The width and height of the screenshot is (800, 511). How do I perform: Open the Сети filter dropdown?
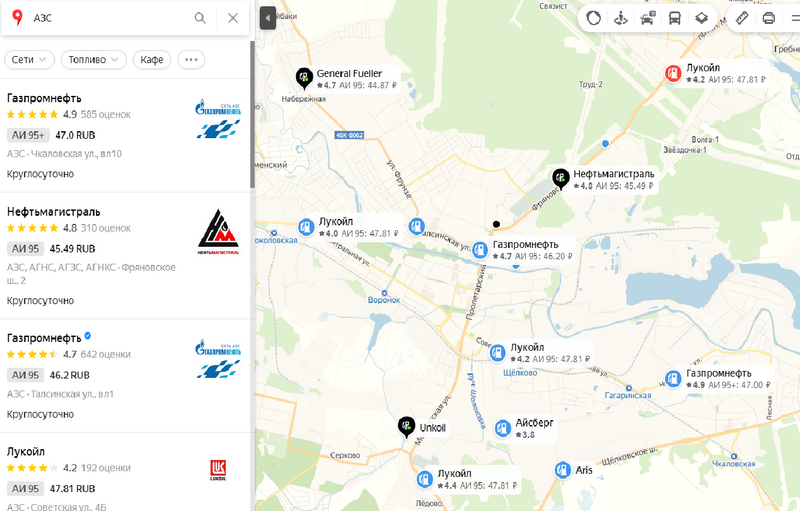tap(29, 60)
